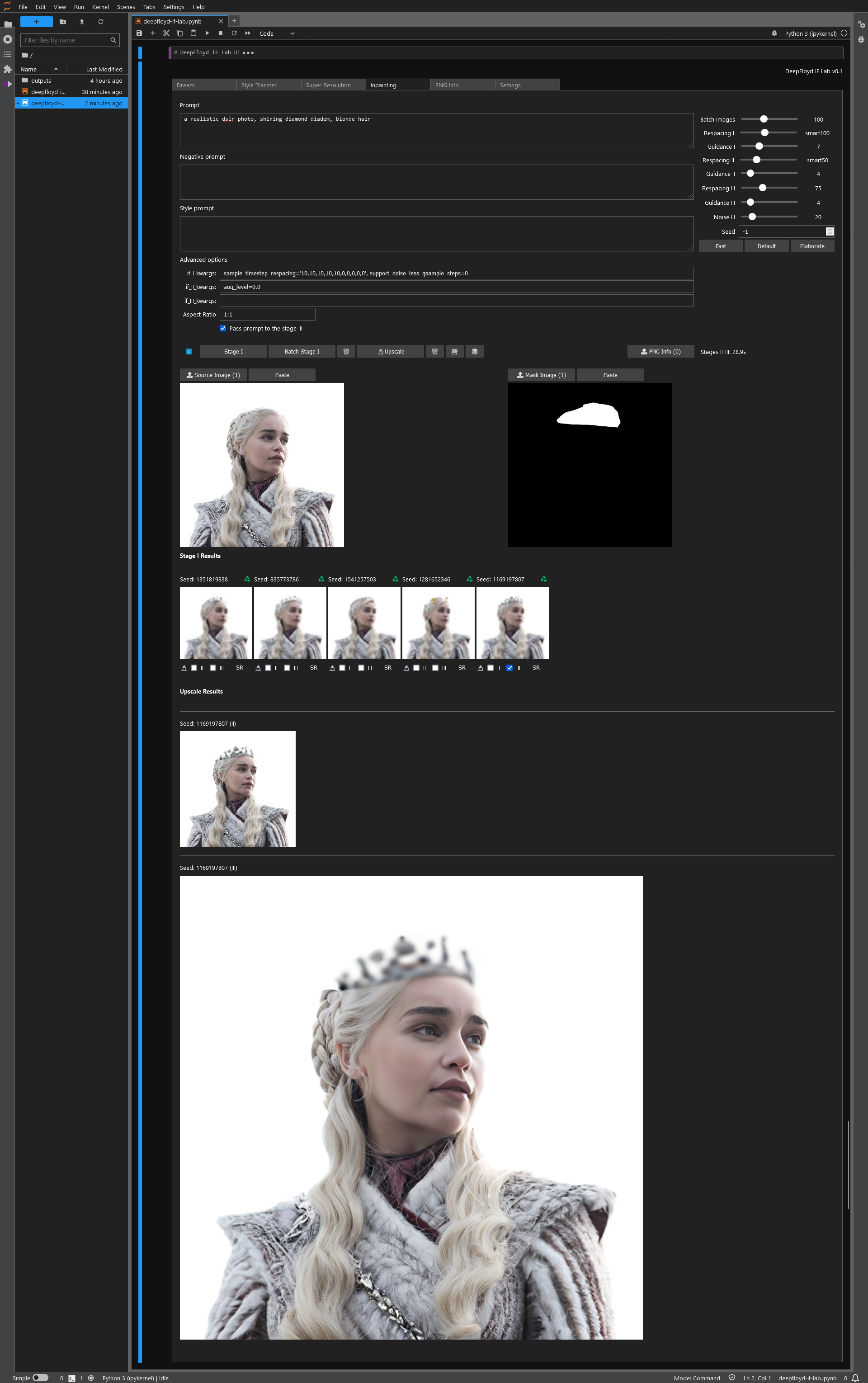
Task: Click the blue info icon before Stage I
Action: pyautogui.click(x=189, y=351)
